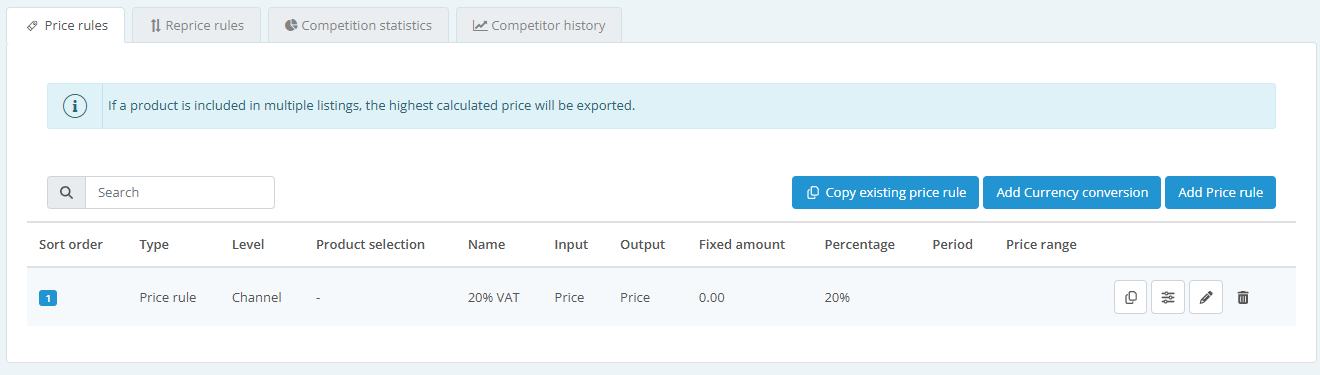This screenshot has width=1320, height=375.
Task: Focus the Search input field
Action: pos(180,192)
